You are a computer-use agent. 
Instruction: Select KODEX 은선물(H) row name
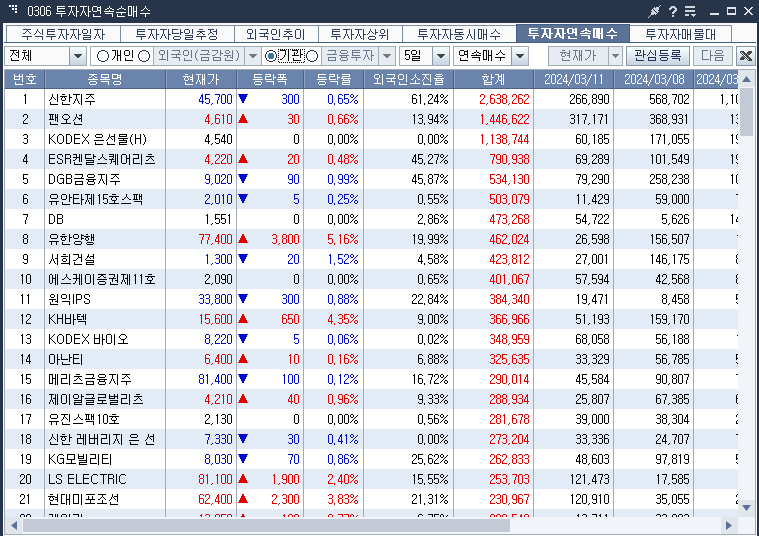click(97, 139)
